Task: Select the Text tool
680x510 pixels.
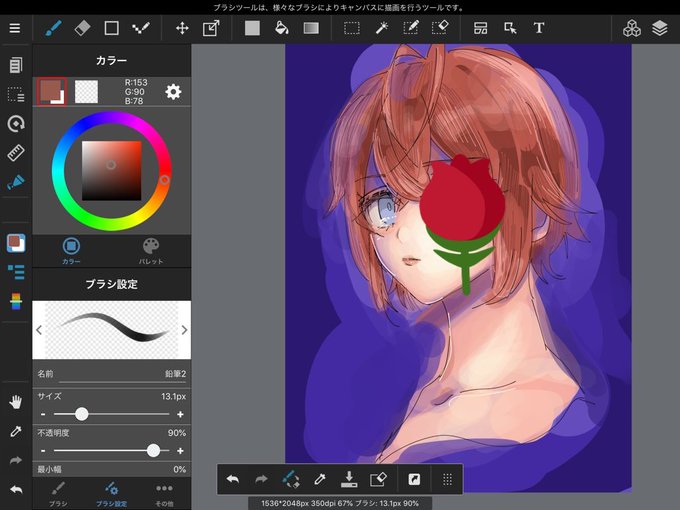Action: (x=539, y=28)
